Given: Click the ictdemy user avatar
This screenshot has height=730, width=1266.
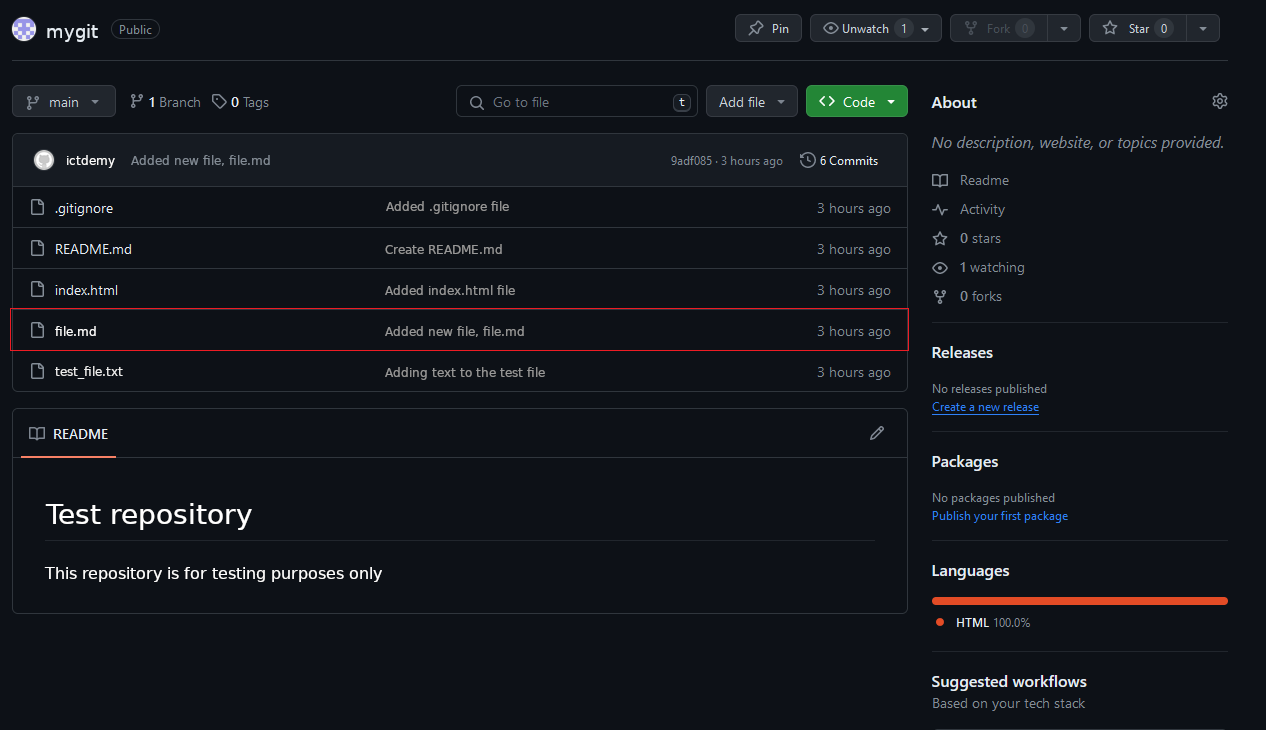Looking at the screenshot, I should (44, 160).
